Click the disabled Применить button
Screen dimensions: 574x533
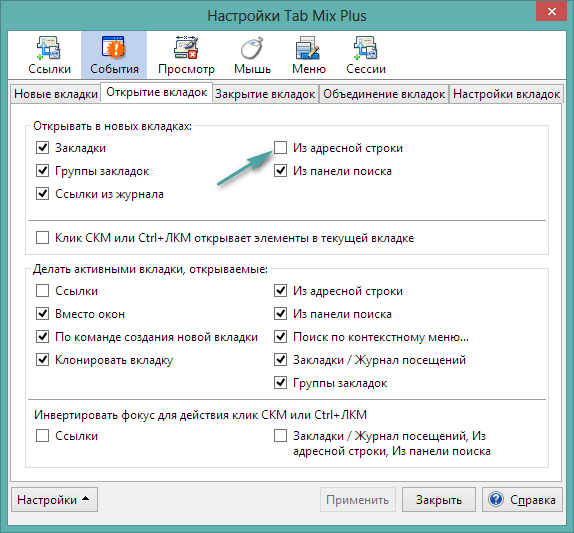click(358, 499)
